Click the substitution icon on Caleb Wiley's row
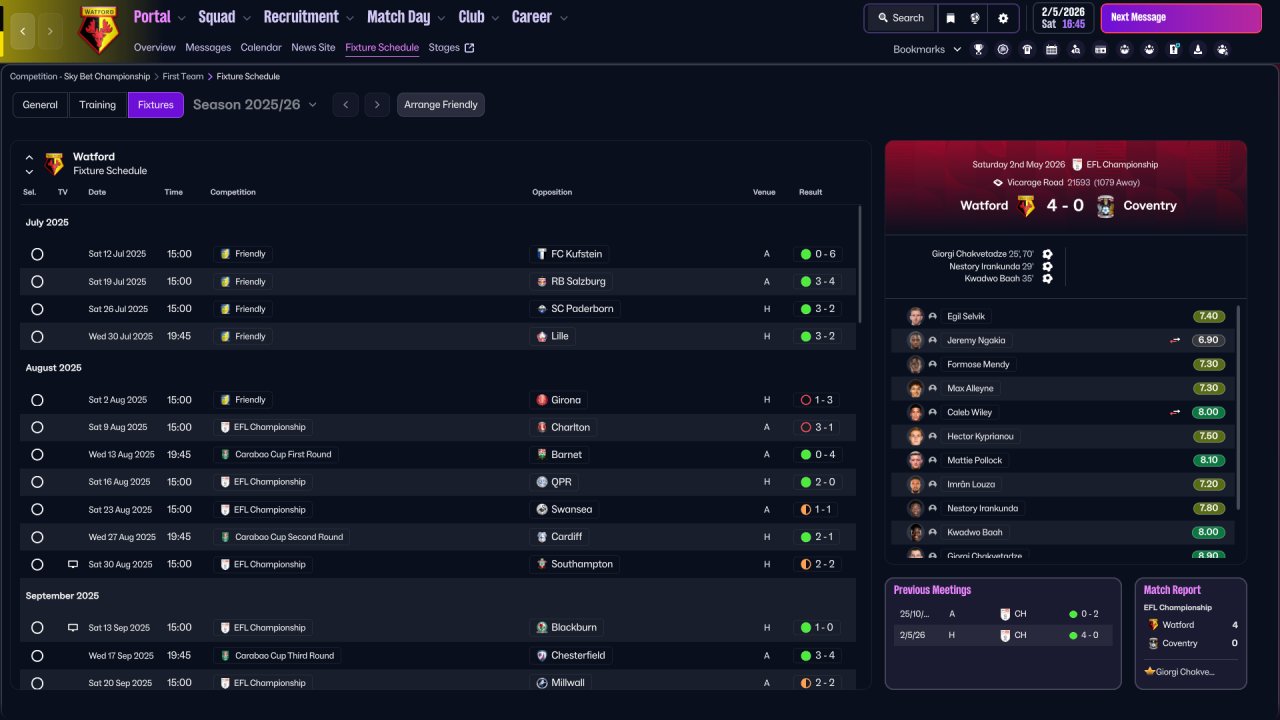 click(x=1175, y=412)
